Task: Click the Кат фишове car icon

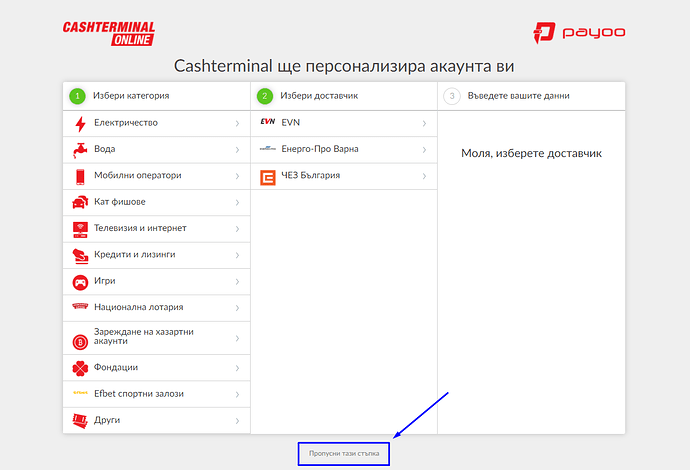Action: click(x=80, y=202)
